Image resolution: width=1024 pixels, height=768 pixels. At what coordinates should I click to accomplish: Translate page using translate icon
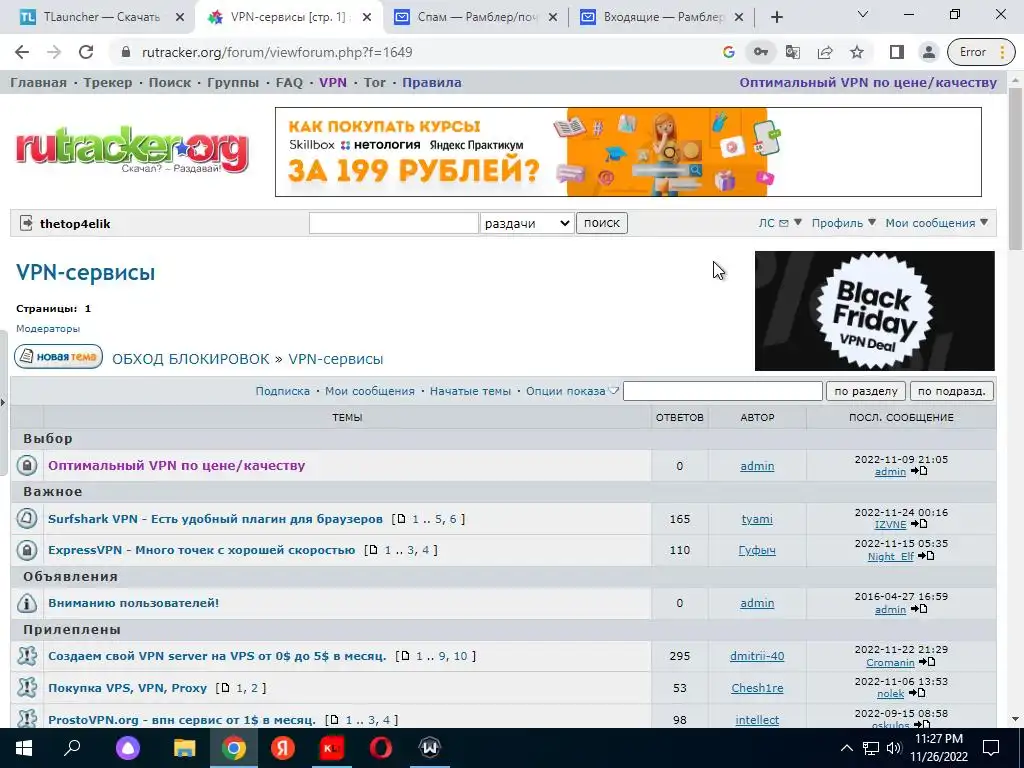click(x=793, y=52)
